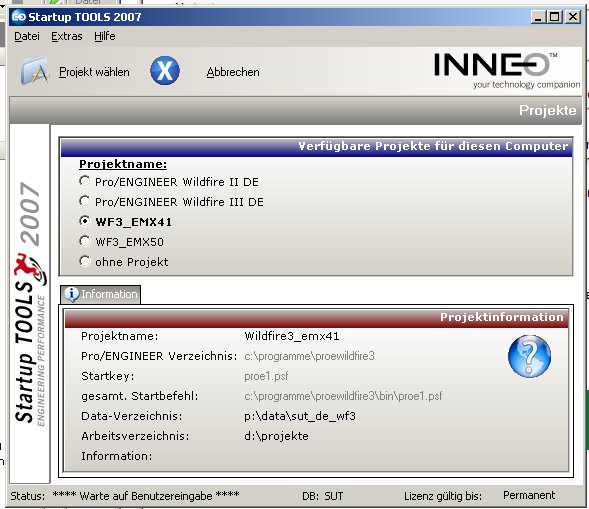Click the Arbeitsverzeichnis: label
This screenshot has width=589, height=509.
tap(135, 436)
